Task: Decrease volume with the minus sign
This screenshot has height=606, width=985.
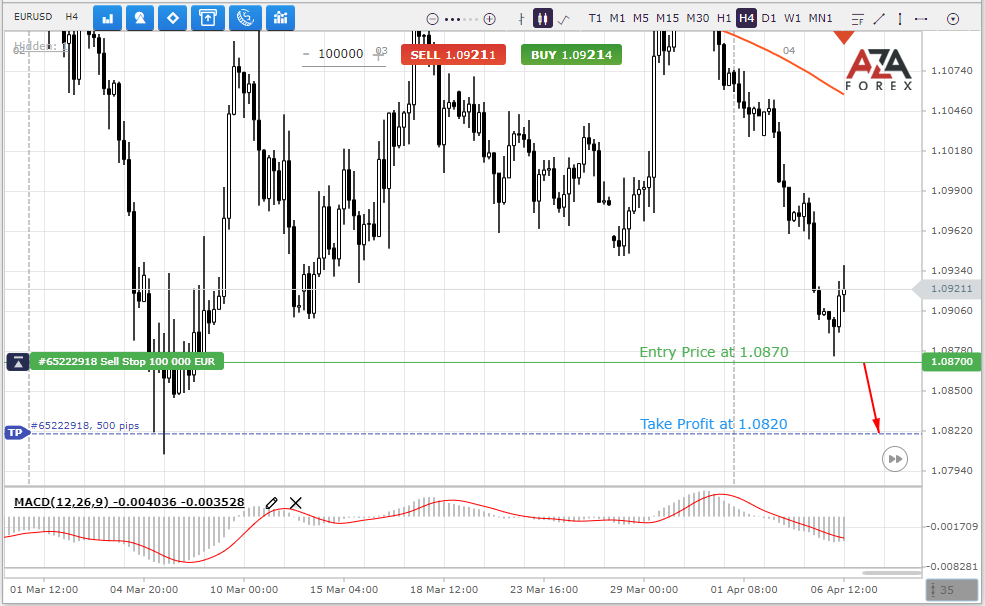Action: pyautogui.click(x=307, y=54)
